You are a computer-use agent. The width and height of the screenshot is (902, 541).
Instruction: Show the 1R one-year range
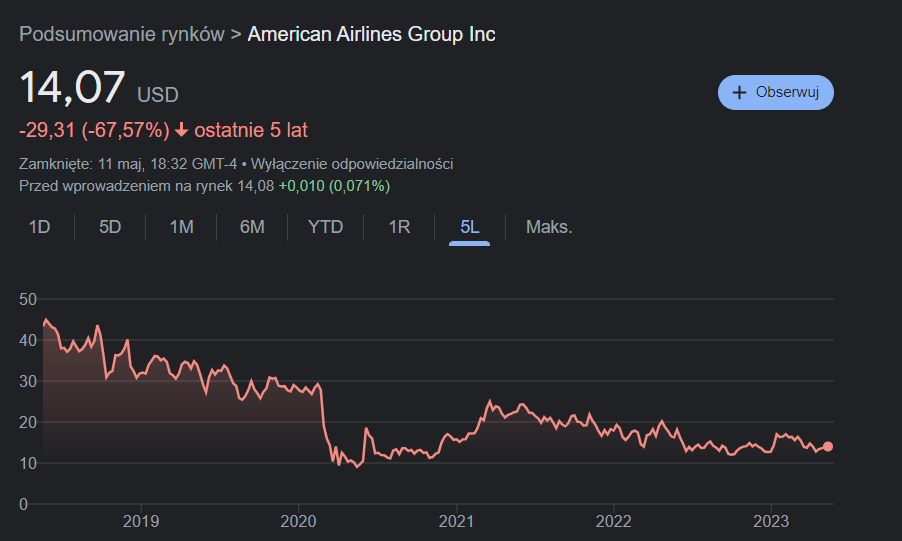(x=399, y=227)
